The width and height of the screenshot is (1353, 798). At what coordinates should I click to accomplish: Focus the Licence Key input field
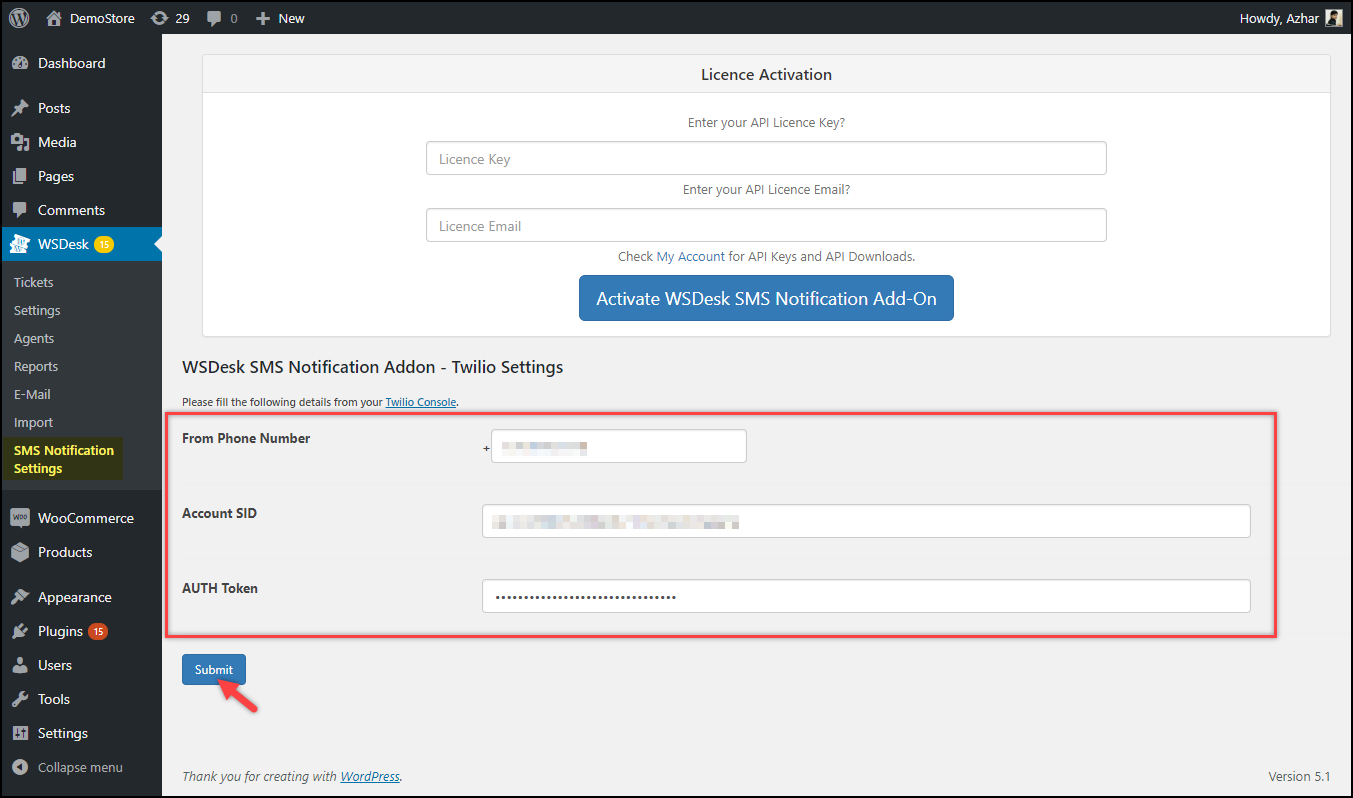pyautogui.click(x=766, y=158)
